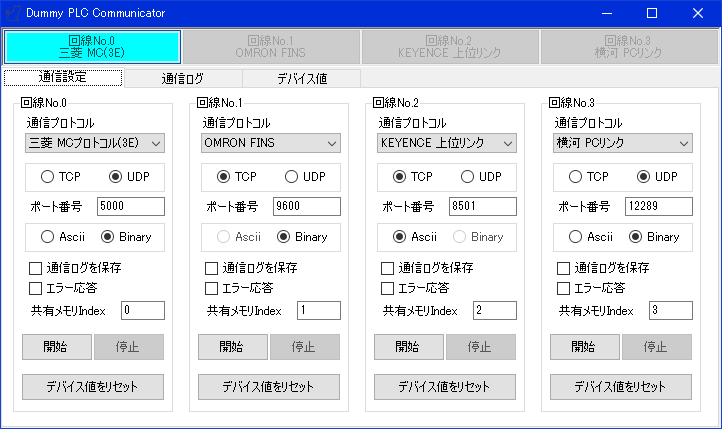
Task: Select the 回線No.0 三菱 MC(3E) line button
Action: pos(92,47)
